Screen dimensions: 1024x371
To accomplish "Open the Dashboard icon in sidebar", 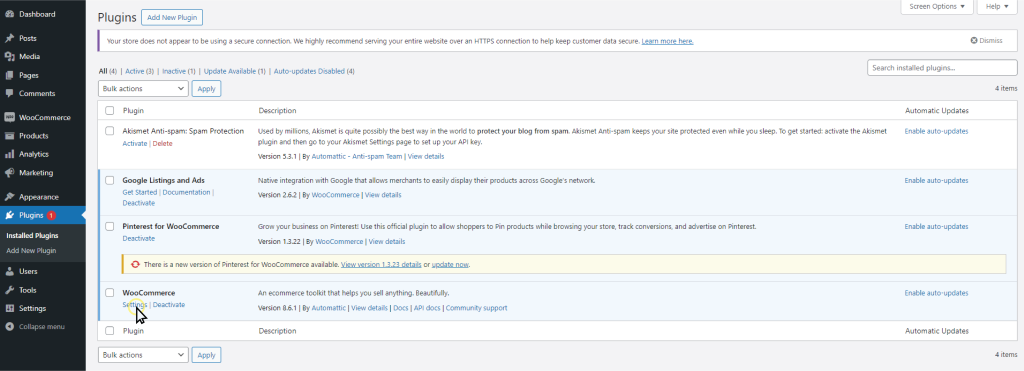I will [x=9, y=14].
